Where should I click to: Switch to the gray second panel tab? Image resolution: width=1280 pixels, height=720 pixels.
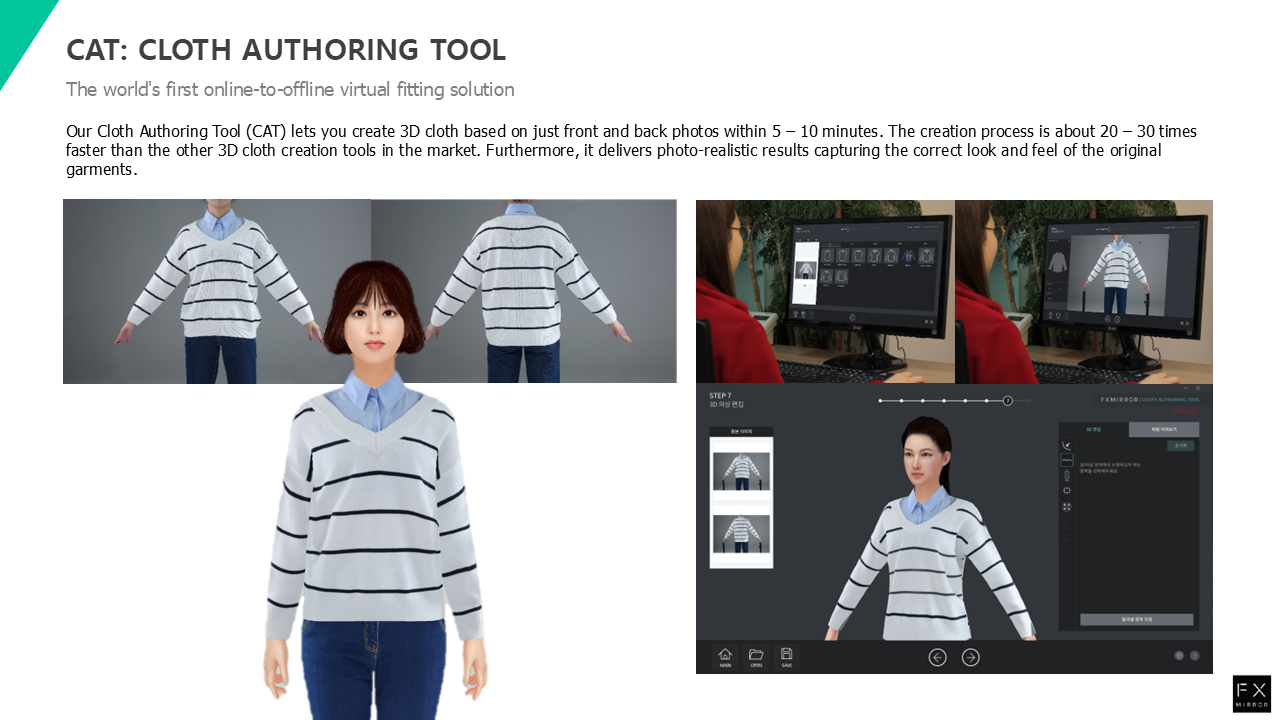click(x=1163, y=430)
